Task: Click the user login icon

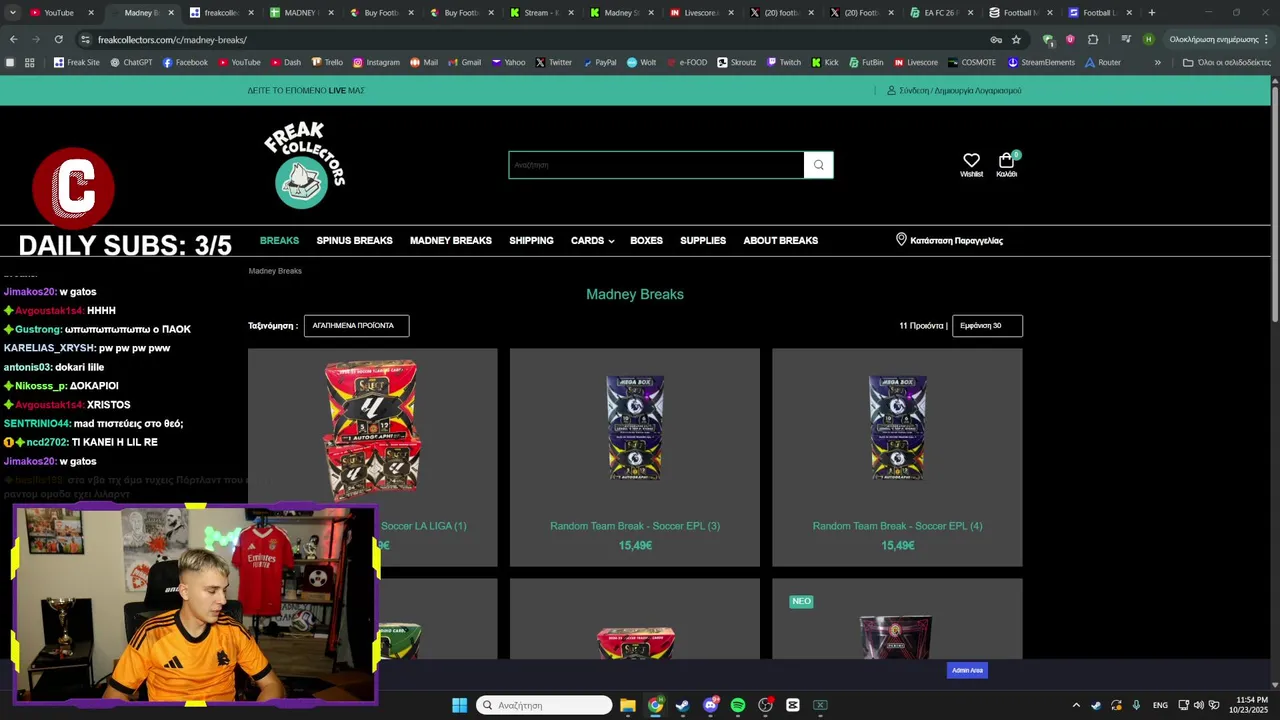Action: click(891, 90)
